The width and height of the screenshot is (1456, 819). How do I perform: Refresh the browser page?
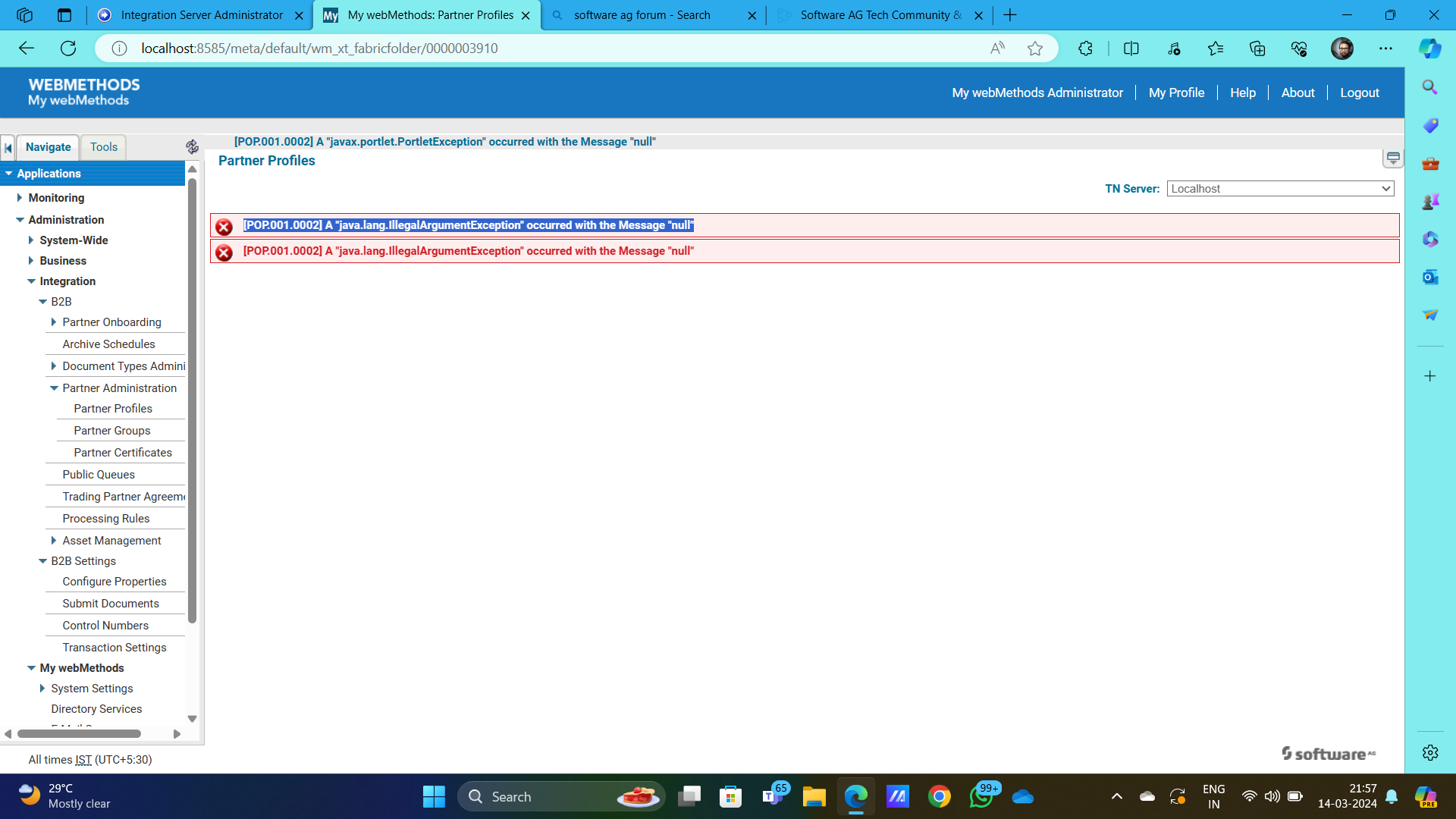[x=68, y=49]
